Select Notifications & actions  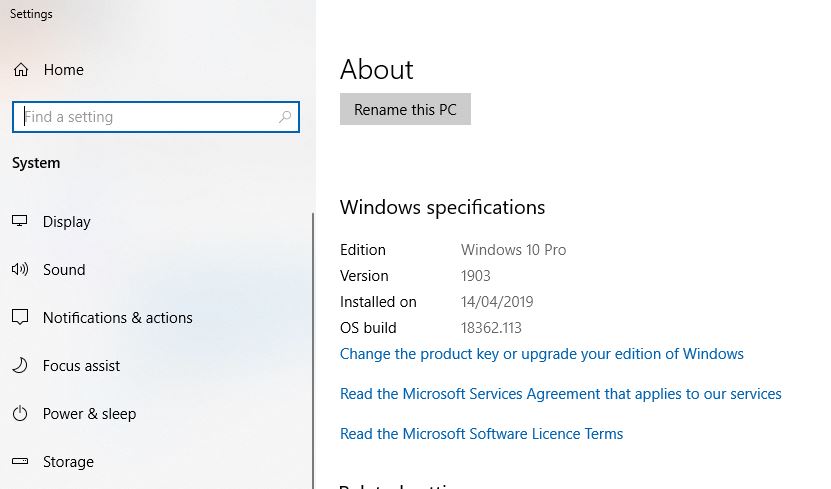coord(118,317)
